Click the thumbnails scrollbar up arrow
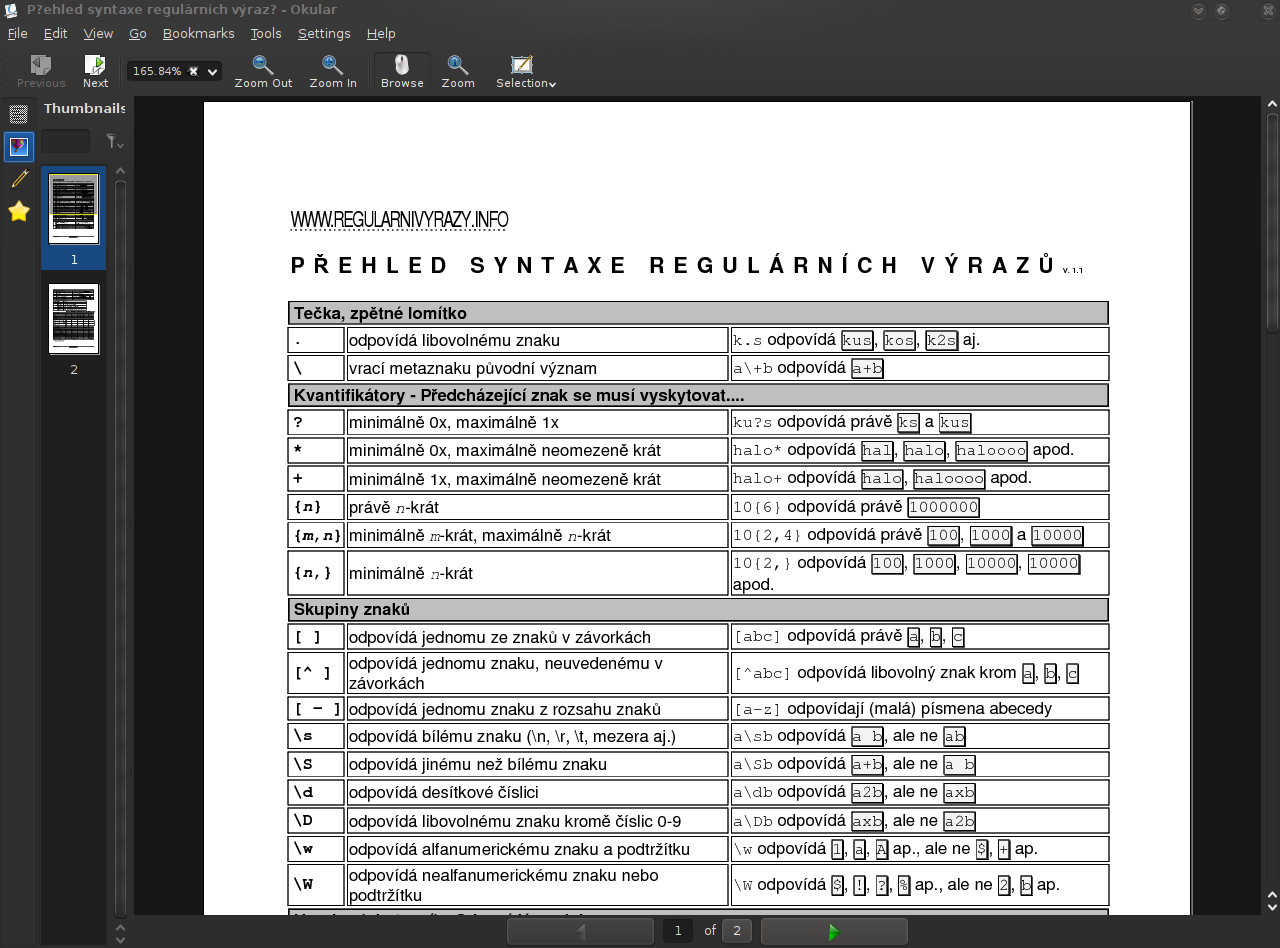Screen dimensions: 1280x948 [x=120, y=172]
